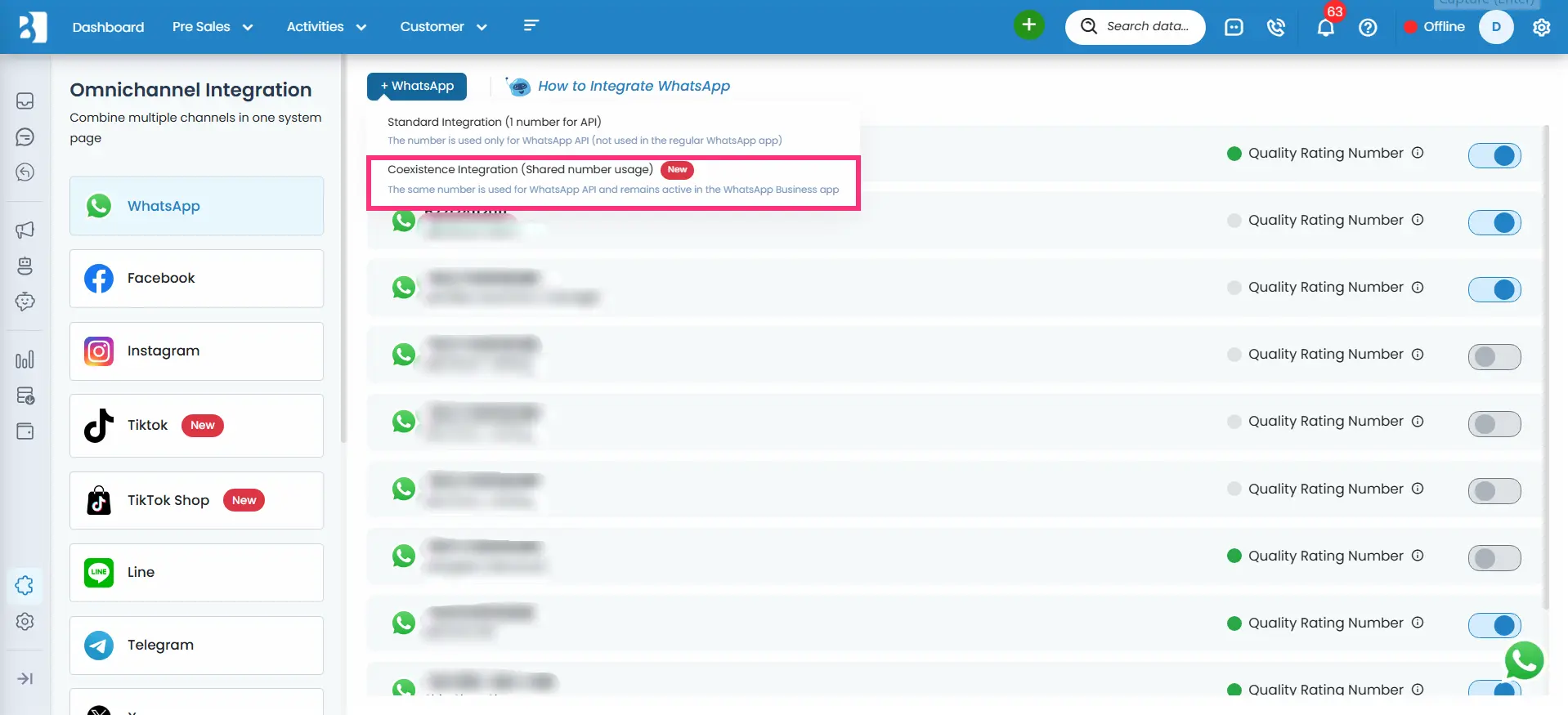
Task: Click the megaphone broadcast sidebar icon
Action: (x=25, y=230)
